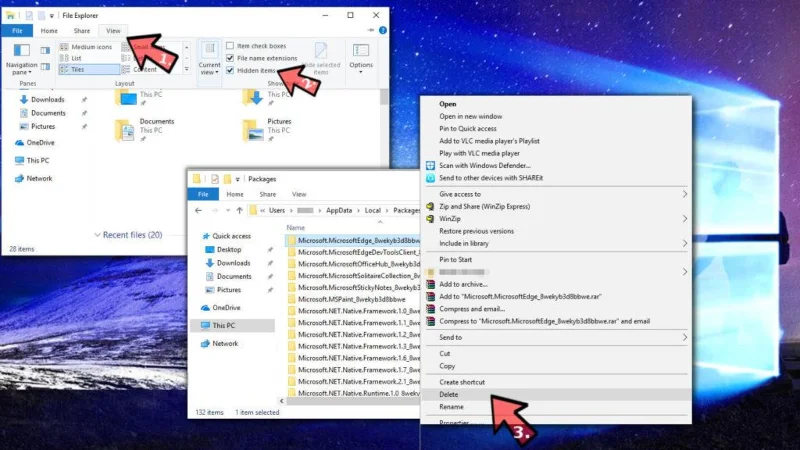Click horizontal scrollbar left arrow in Packages
The image size is (800, 450).
282,401
